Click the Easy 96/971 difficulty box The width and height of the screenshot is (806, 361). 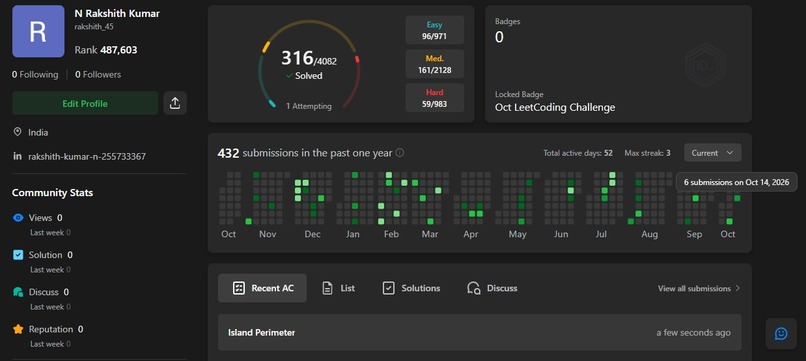[434, 30]
